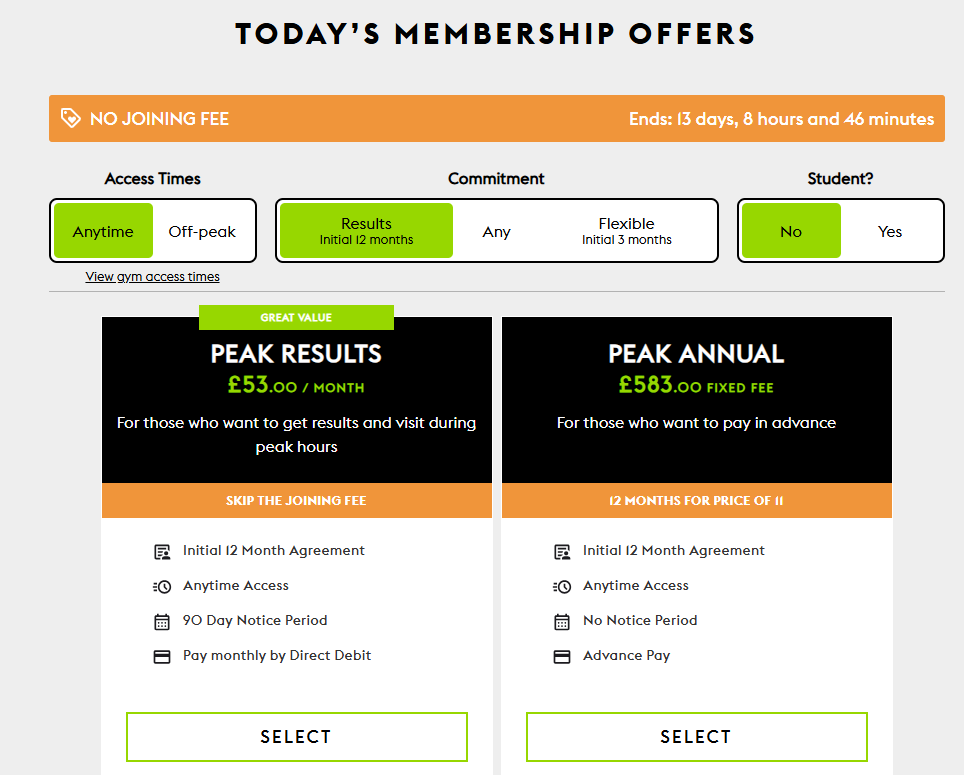This screenshot has width=964, height=775.
Task: Click the clock icon beside Anytime Access on Peak Results
Action: (162, 585)
